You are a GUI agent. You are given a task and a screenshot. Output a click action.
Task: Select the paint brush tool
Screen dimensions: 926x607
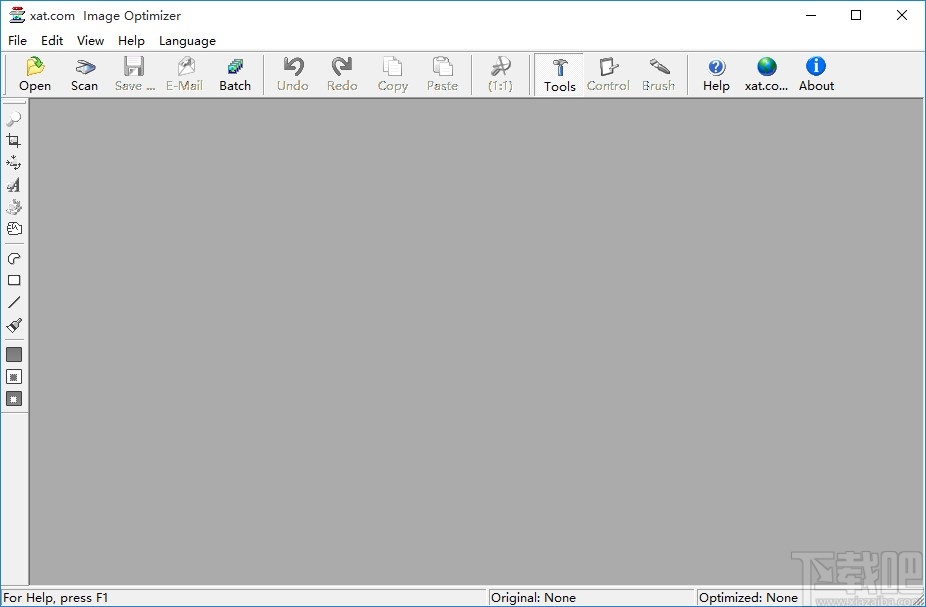[14, 325]
